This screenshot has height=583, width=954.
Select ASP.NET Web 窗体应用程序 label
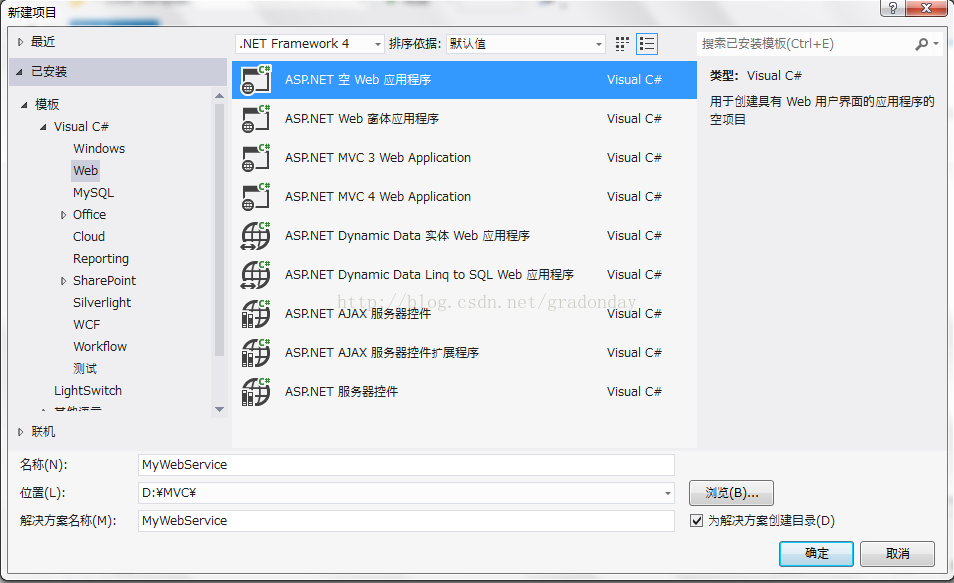[x=361, y=119]
